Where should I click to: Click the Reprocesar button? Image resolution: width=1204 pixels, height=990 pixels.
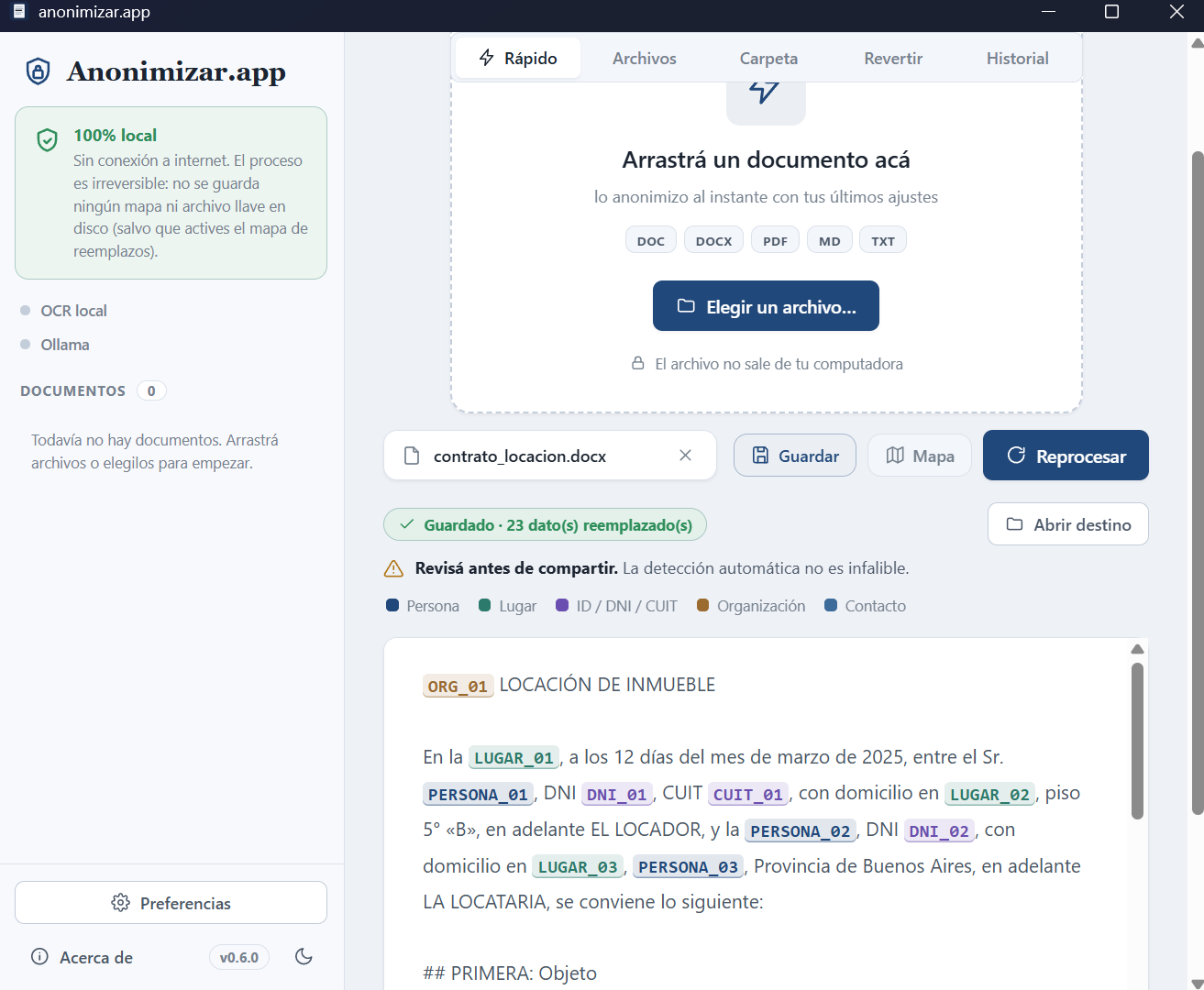tap(1066, 456)
